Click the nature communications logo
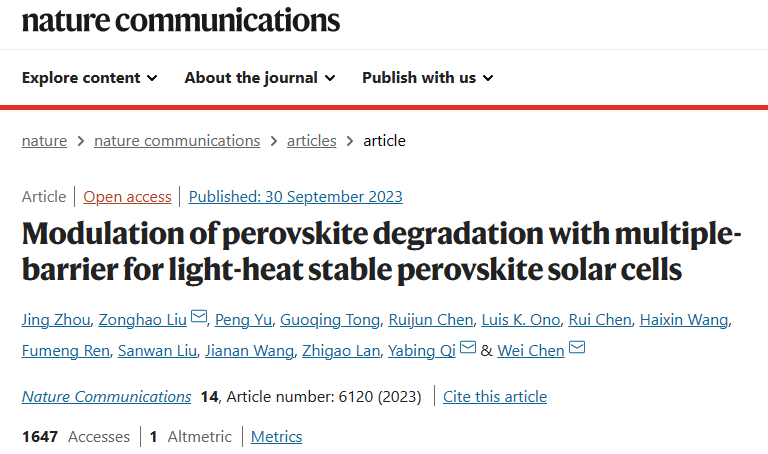768x454 pixels. [181, 21]
